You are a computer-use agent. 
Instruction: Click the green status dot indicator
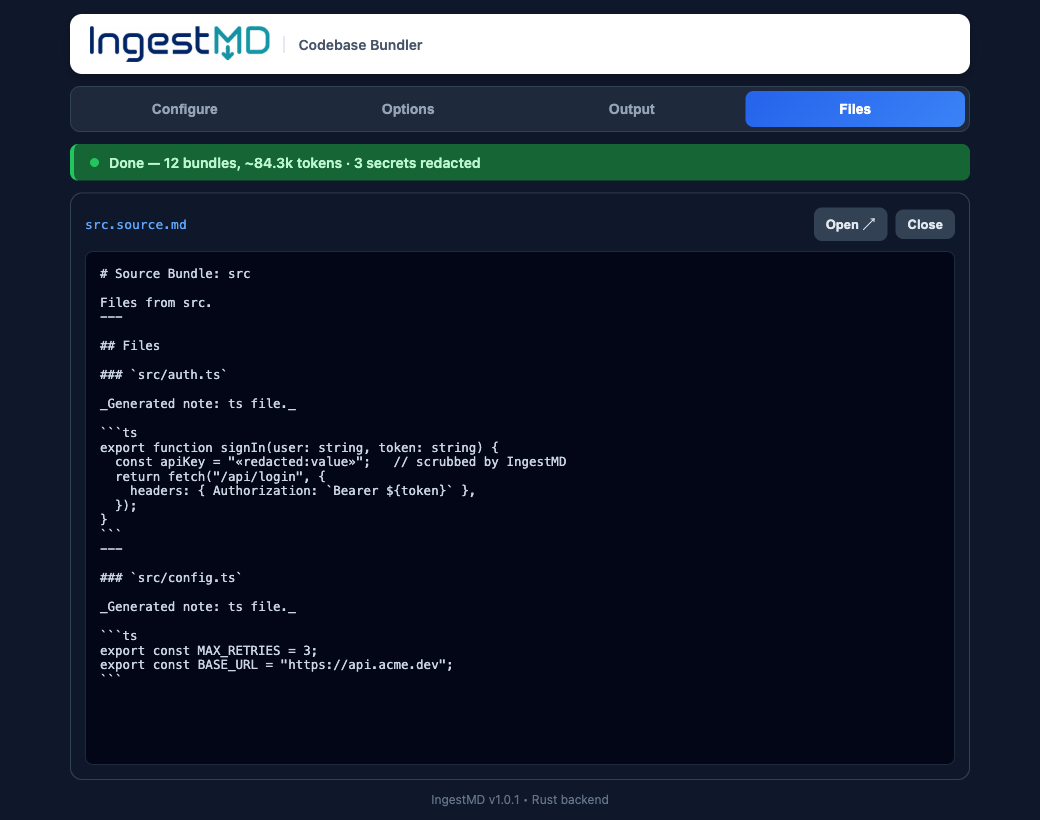point(94,163)
